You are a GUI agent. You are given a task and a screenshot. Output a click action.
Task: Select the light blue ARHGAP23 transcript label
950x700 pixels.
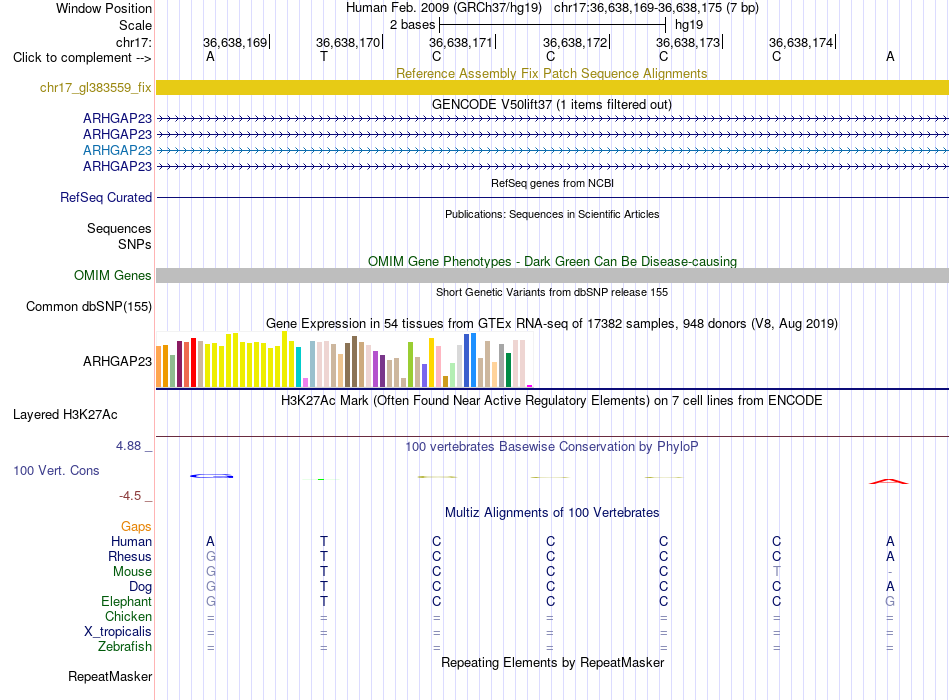[x=118, y=150]
